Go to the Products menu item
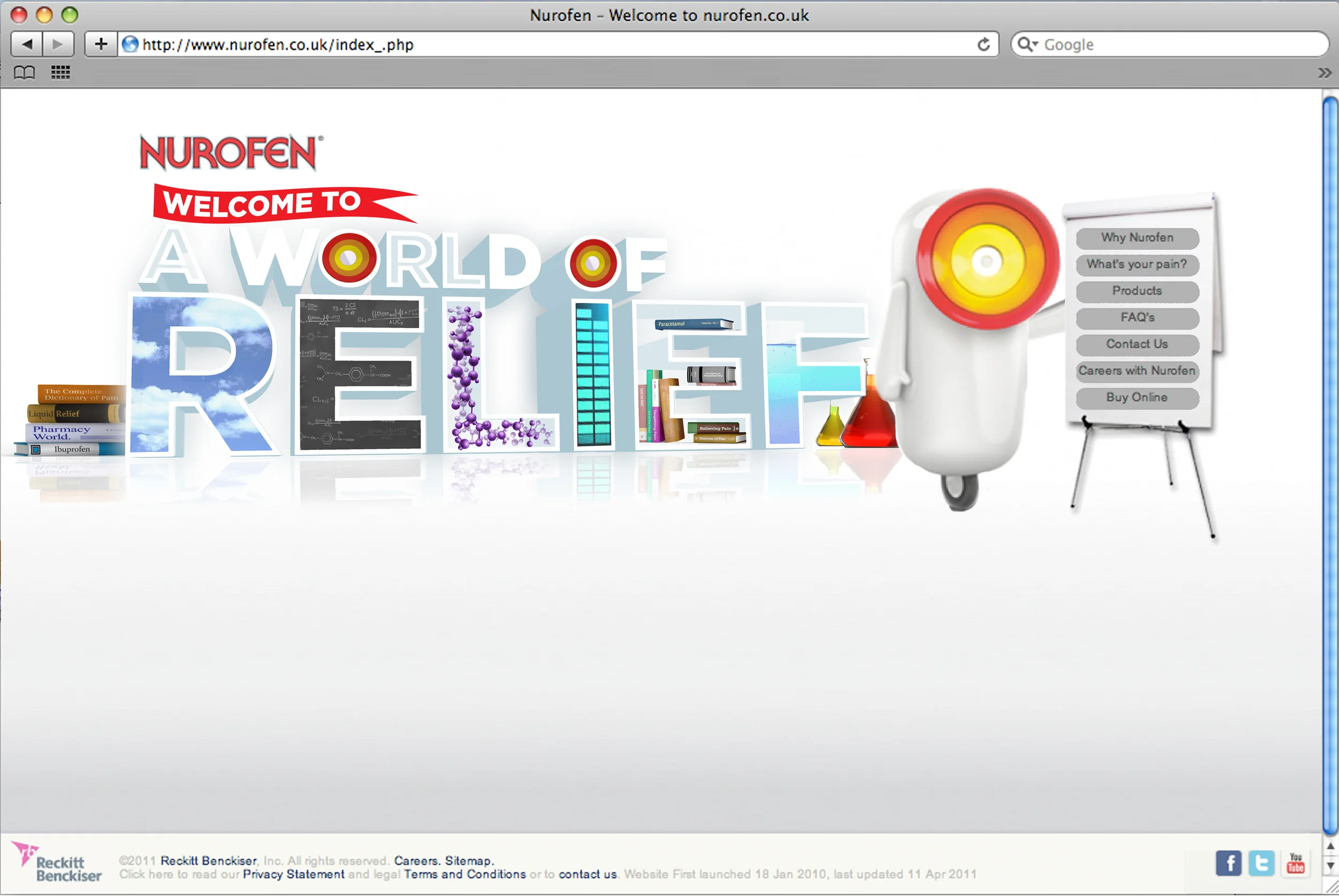 1137,291
